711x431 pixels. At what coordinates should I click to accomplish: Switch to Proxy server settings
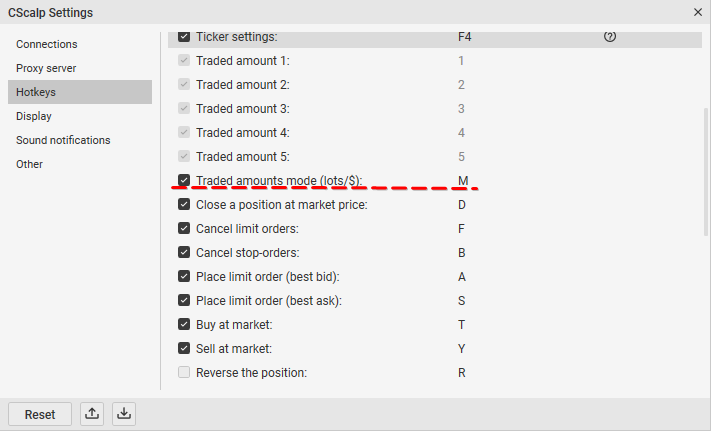pos(46,68)
